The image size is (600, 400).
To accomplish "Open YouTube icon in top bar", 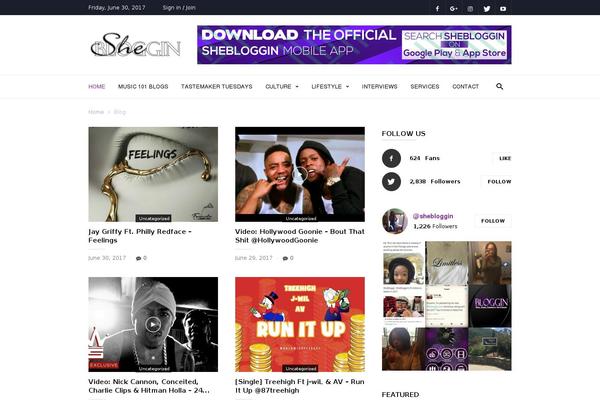I will pos(503,8).
